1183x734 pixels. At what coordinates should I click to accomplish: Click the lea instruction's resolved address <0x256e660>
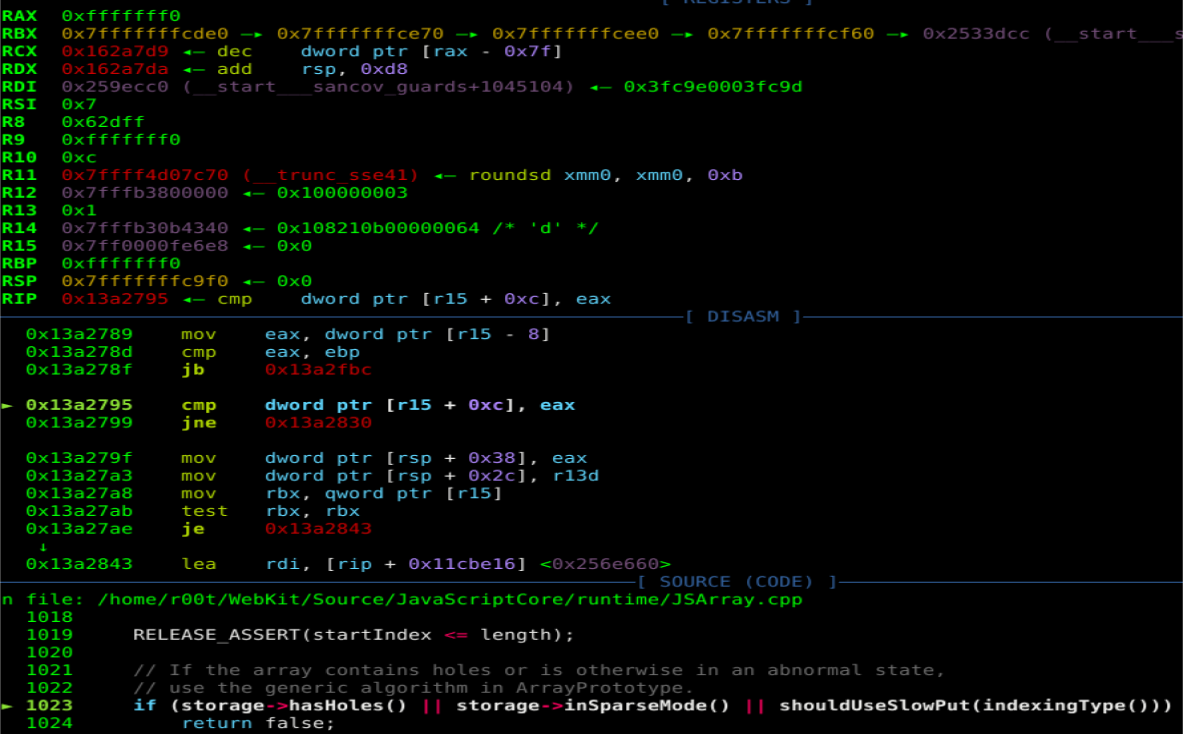point(605,564)
